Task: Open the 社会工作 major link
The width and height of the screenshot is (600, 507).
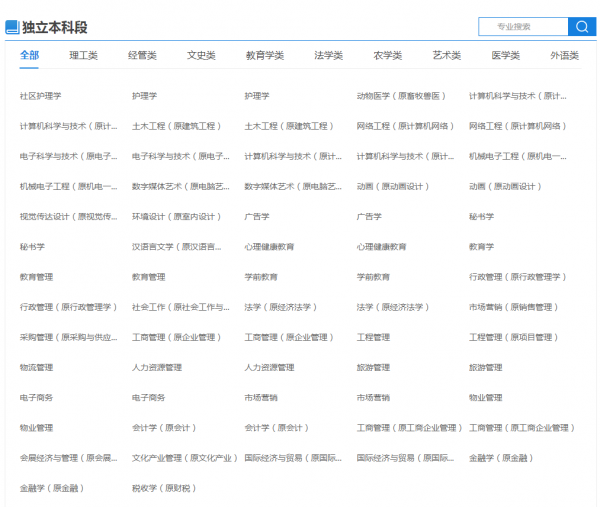Action: [x=181, y=307]
